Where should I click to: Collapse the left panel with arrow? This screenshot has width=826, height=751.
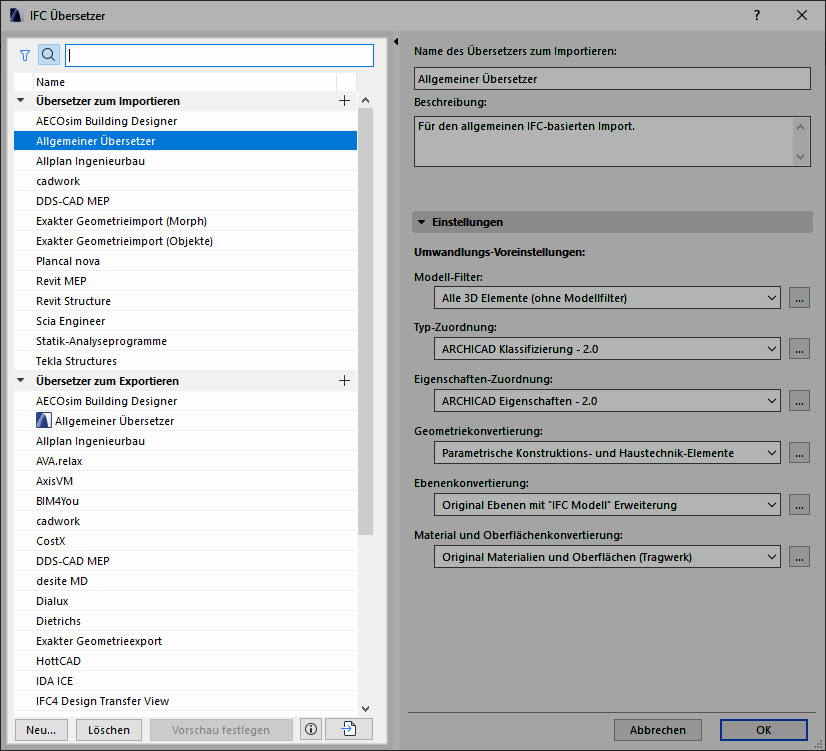tap(396, 41)
